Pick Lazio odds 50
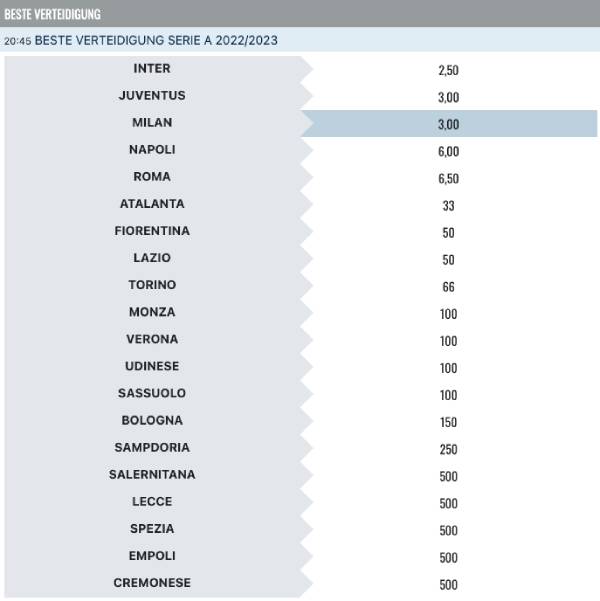The image size is (600, 601). (449, 259)
